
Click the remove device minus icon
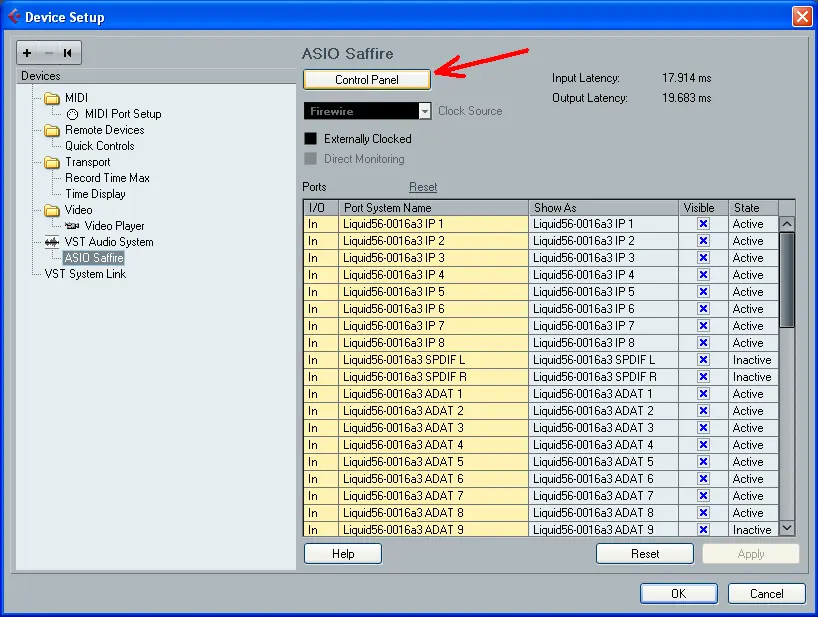coord(49,53)
